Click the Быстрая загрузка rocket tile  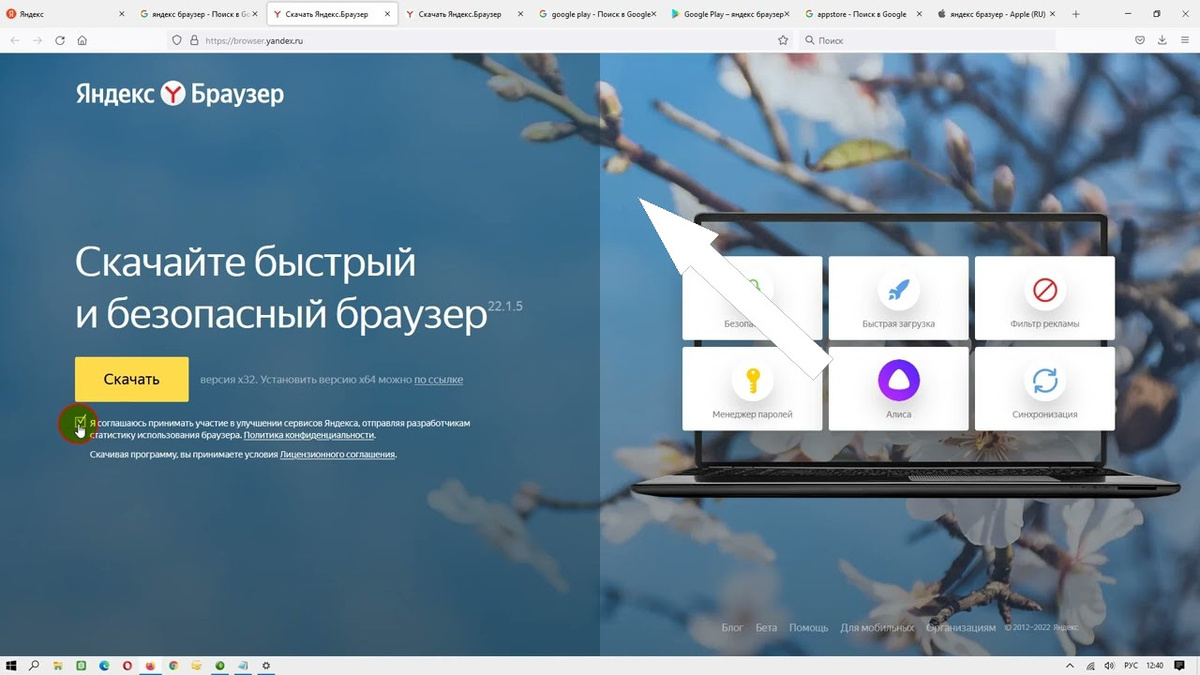[x=898, y=298]
